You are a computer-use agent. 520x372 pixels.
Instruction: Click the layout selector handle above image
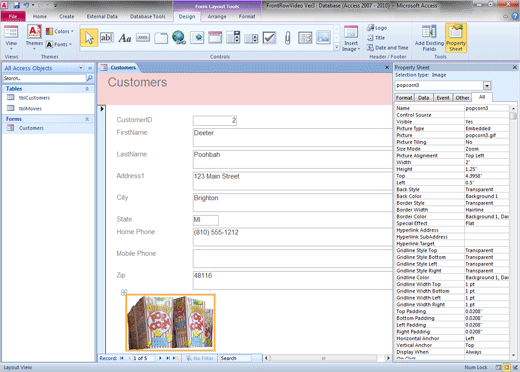pyautogui.click(x=124, y=292)
